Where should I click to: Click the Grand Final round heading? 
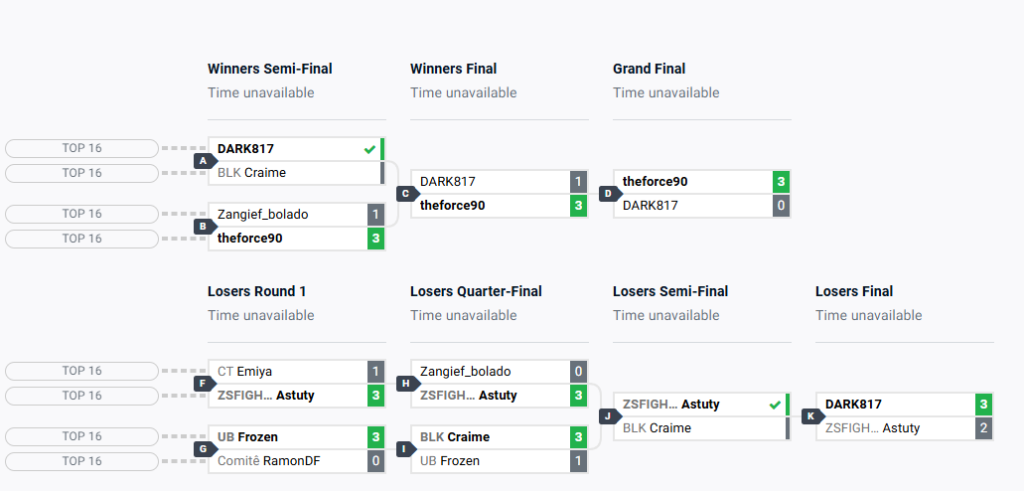point(649,69)
